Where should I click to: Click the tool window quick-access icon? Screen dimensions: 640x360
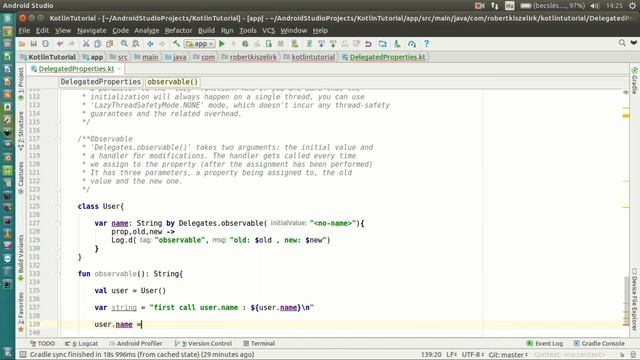tap(23, 355)
